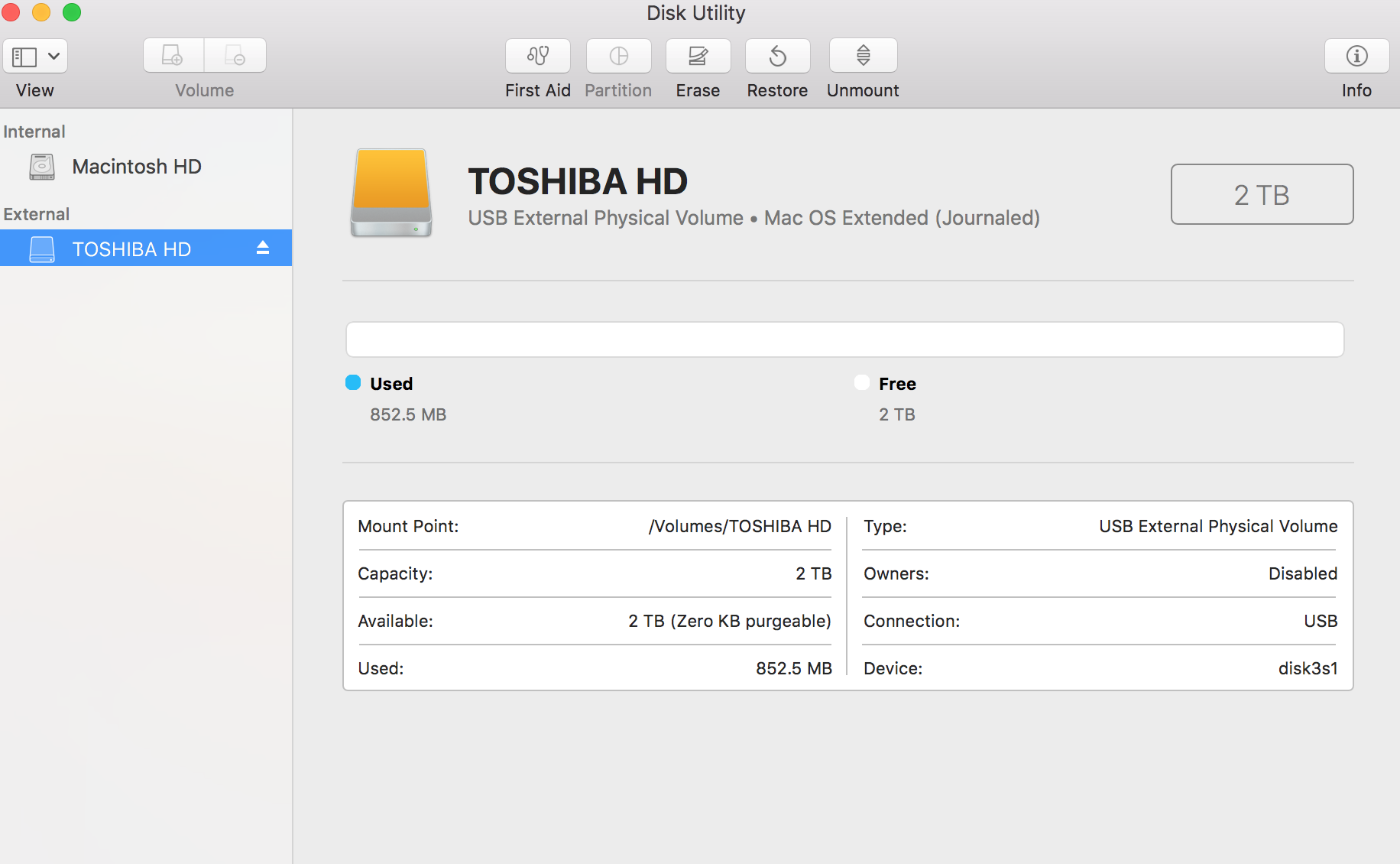The image size is (1400, 864).
Task: Click the Owners value Disabled
Action: [x=1303, y=573]
